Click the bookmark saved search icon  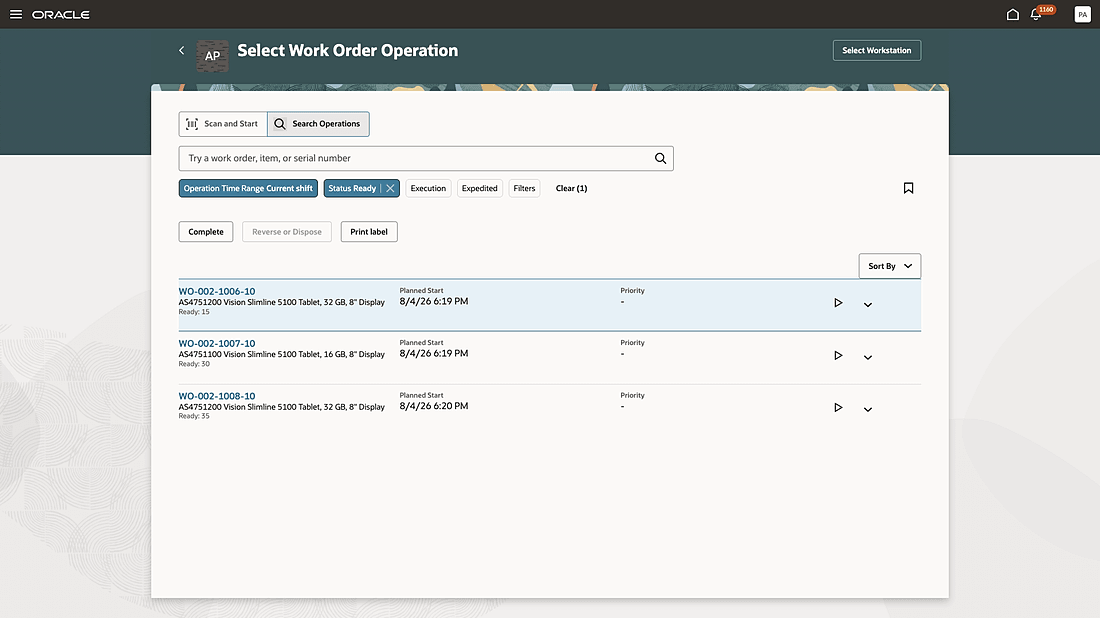click(x=908, y=188)
